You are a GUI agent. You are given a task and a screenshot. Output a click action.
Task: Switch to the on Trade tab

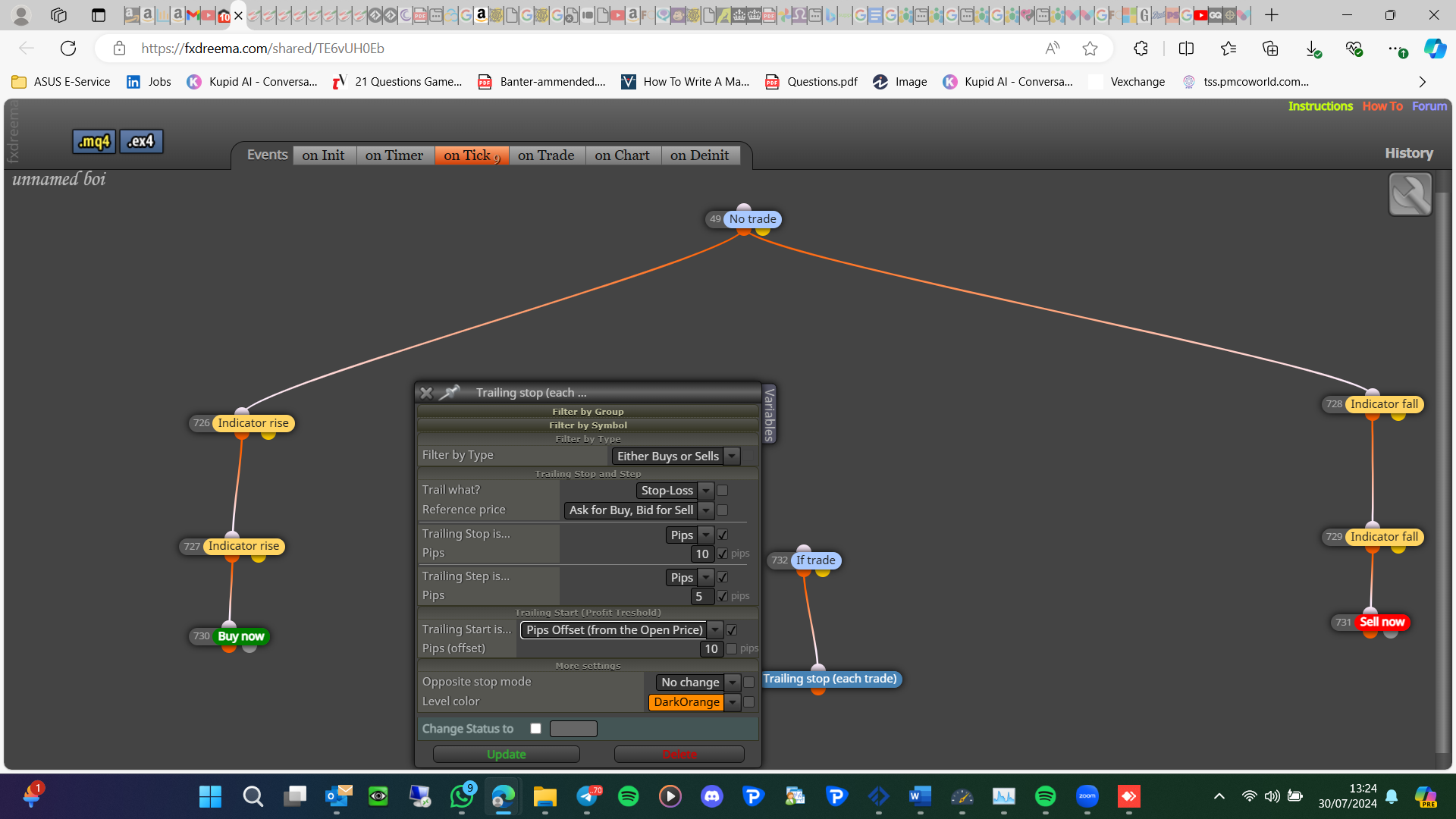(546, 155)
